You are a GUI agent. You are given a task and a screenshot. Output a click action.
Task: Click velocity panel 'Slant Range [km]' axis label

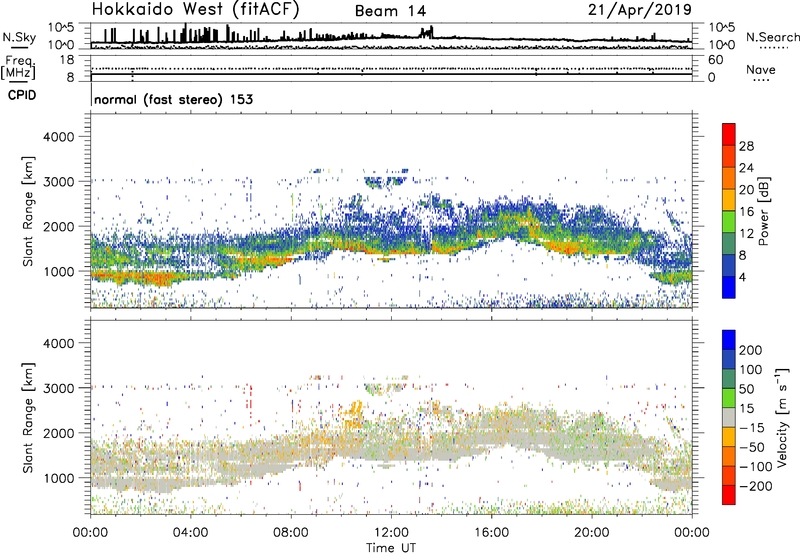pos(28,418)
